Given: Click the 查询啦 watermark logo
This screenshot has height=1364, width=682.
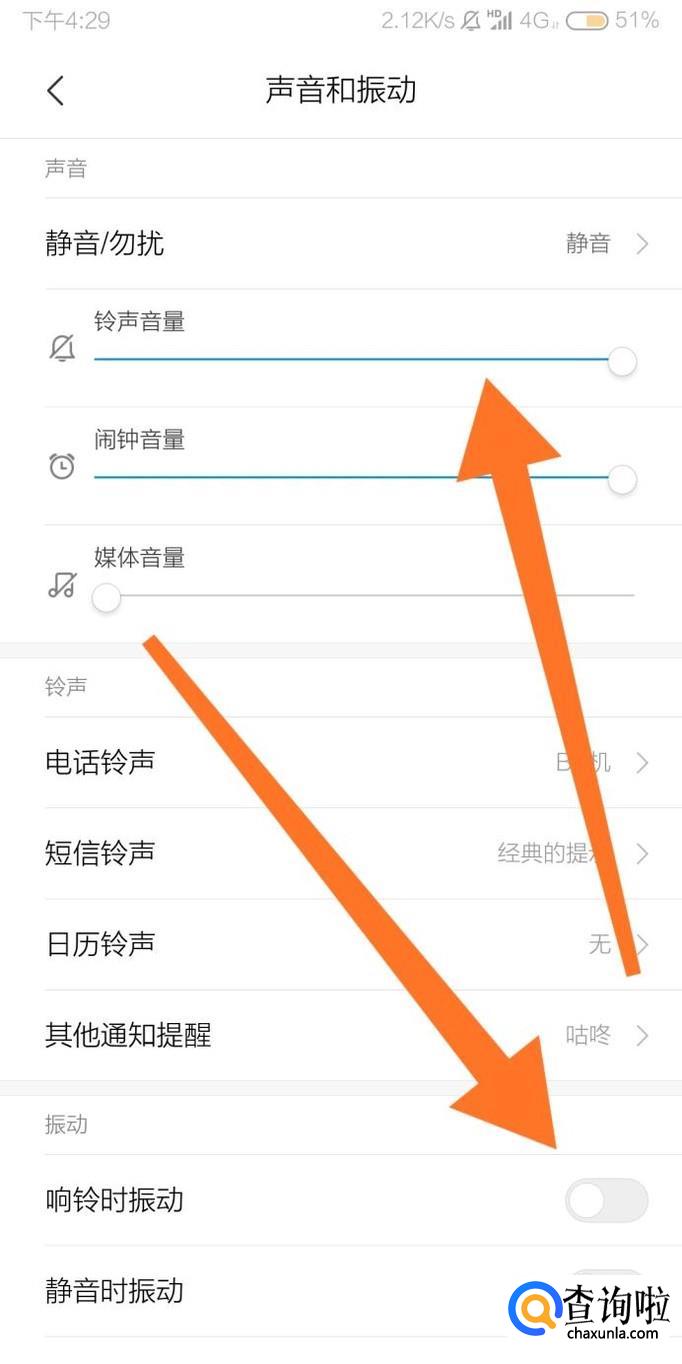Looking at the screenshot, I should pos(589,1307).
